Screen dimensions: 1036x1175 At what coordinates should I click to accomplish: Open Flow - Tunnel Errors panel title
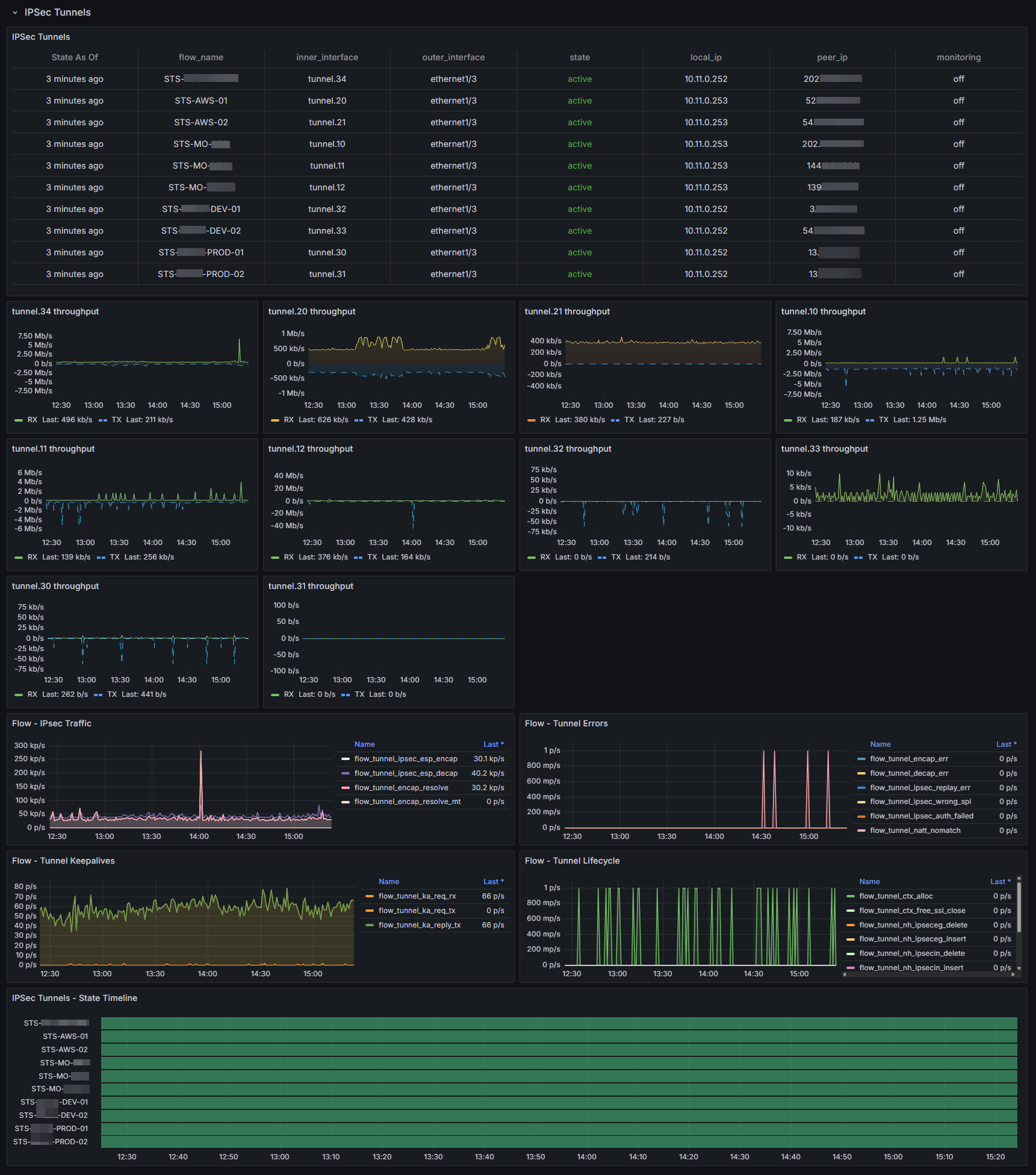pos(566,723)
